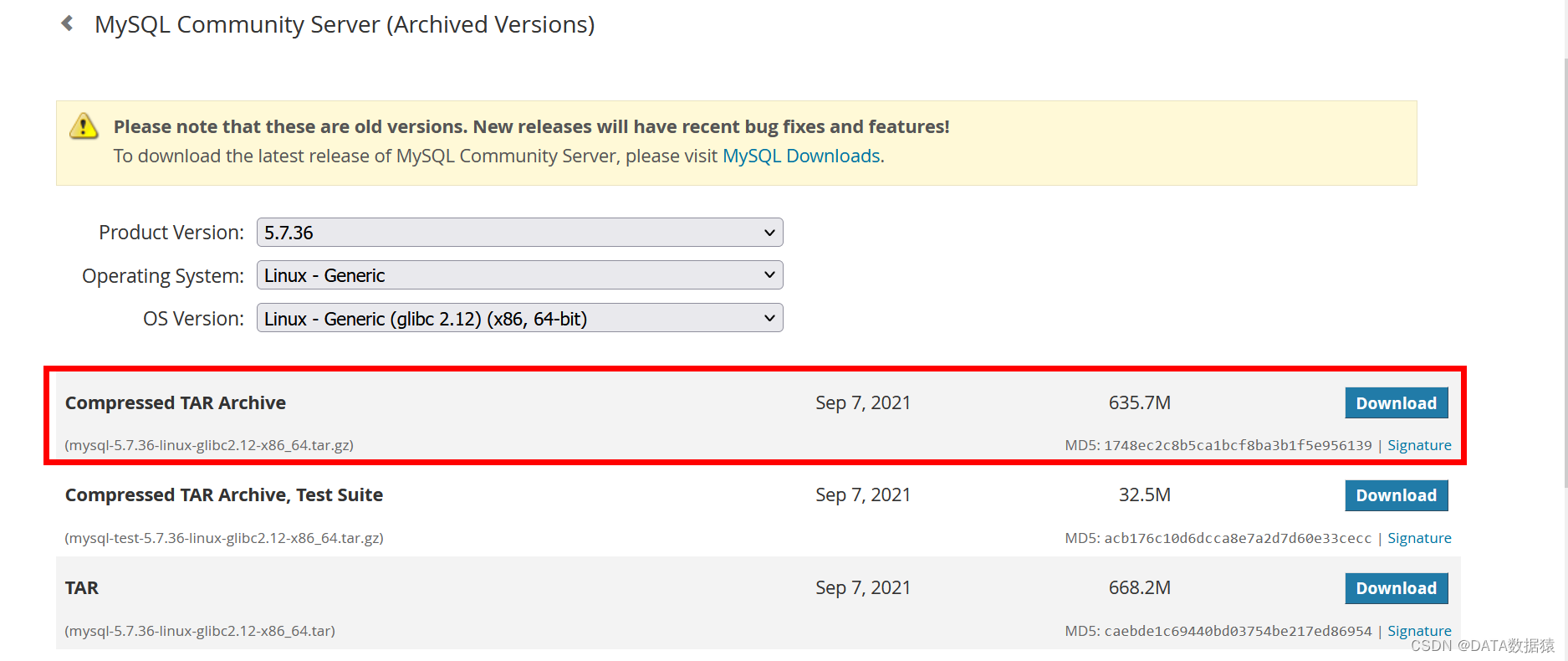The height and width of the screenshot is (661, 1568).
Task: Click the yellow warning triangle icon
Action: tap(84, 126)
